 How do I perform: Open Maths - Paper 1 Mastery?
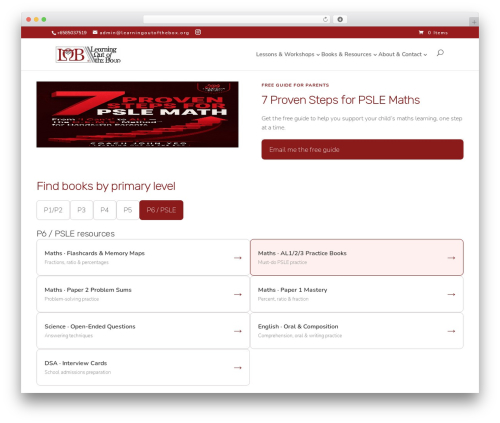pos(357,294)
